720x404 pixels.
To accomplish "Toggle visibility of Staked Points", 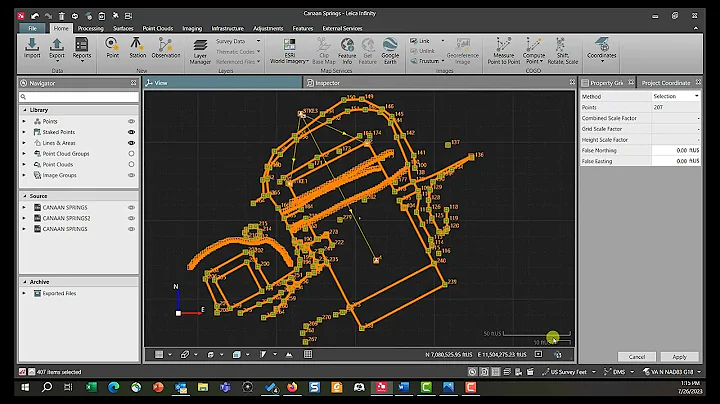I will click(131, 132).
